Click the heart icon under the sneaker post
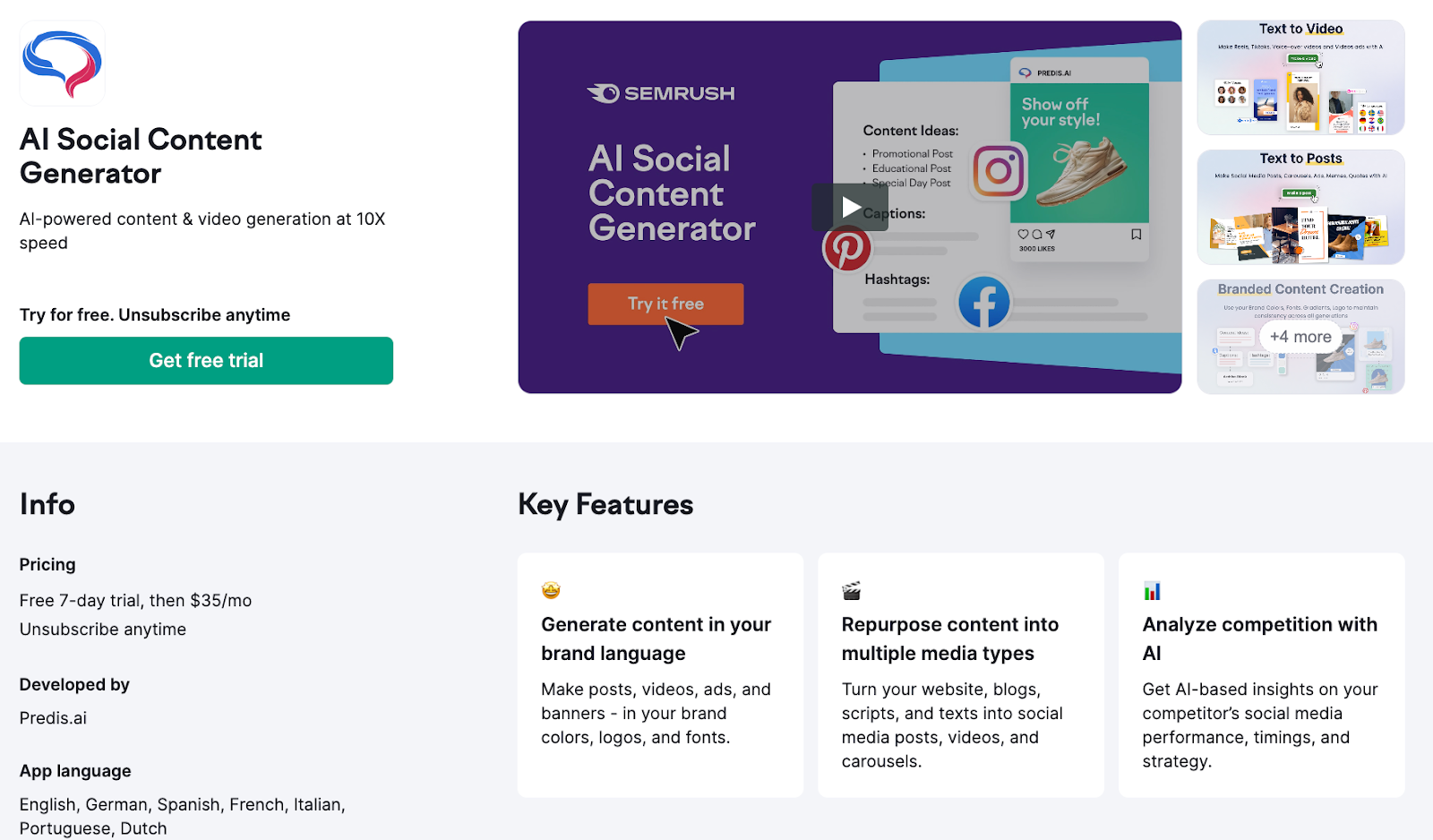 coord(1023,235)
